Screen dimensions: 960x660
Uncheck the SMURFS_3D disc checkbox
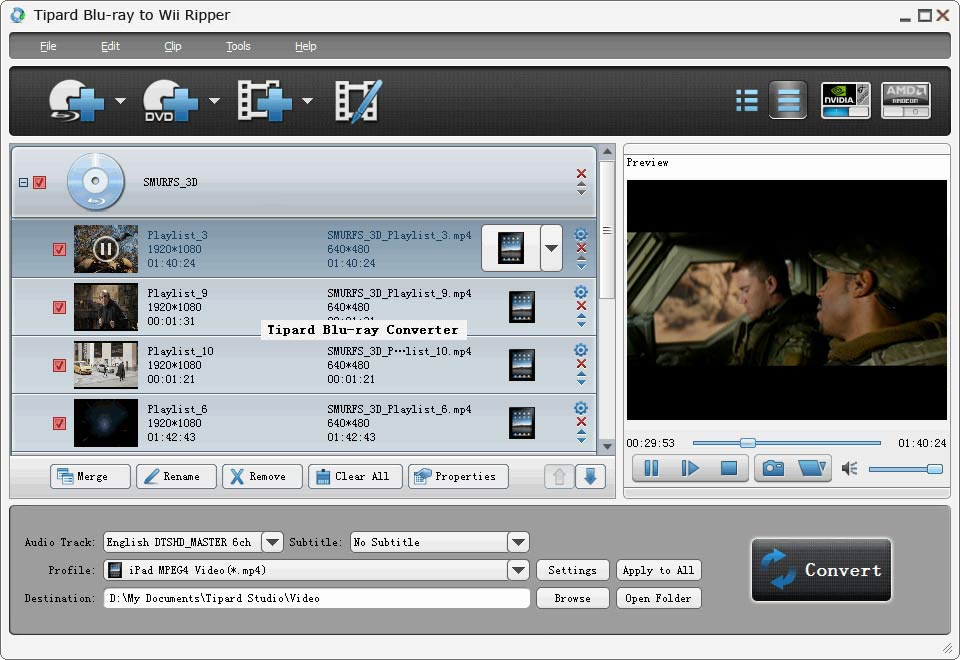pyautogui.click(x=40, y=182)
